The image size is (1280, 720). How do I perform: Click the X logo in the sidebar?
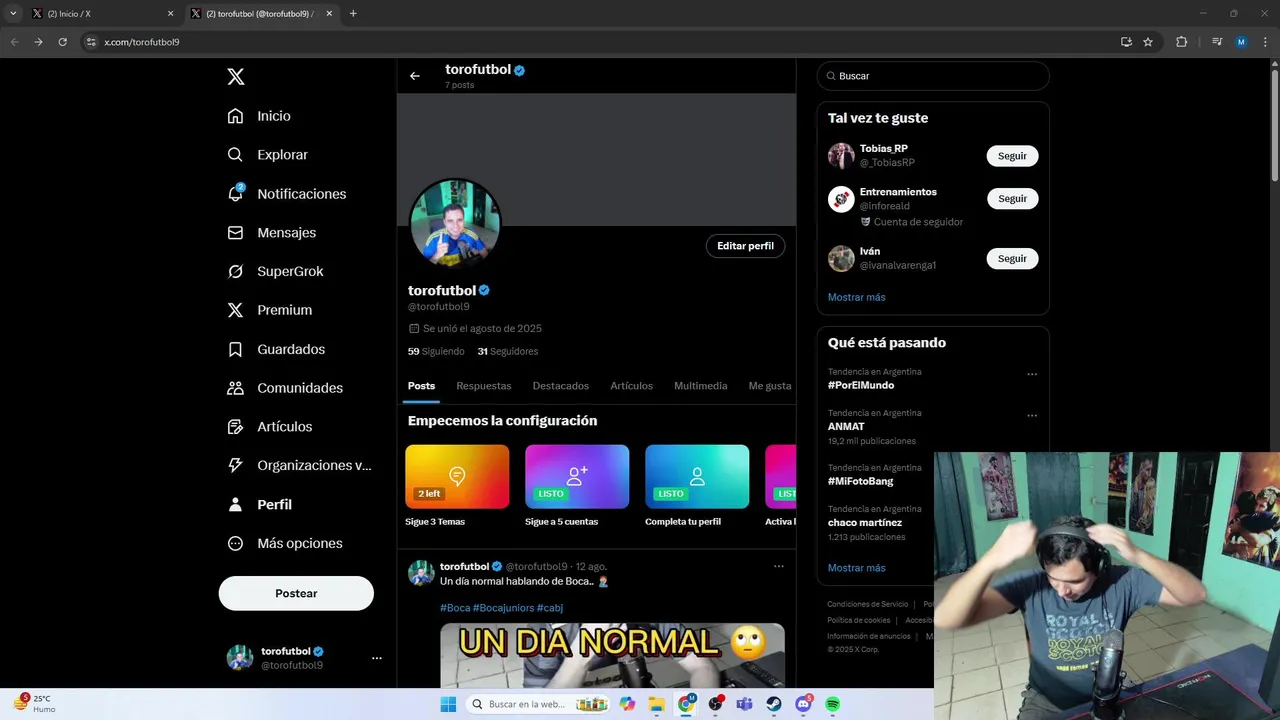pos(235,77)
